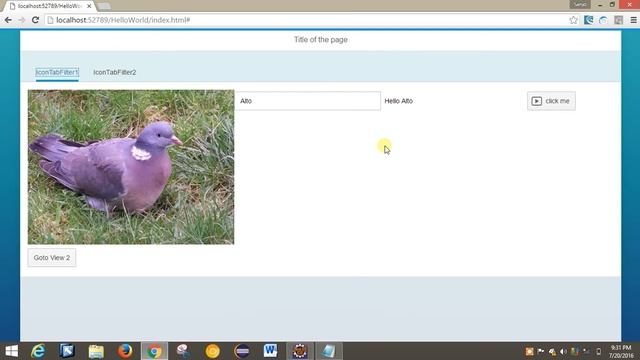Launch Internet Explorer from the taskbar
640x360 pixels.
tap(38, 351)
